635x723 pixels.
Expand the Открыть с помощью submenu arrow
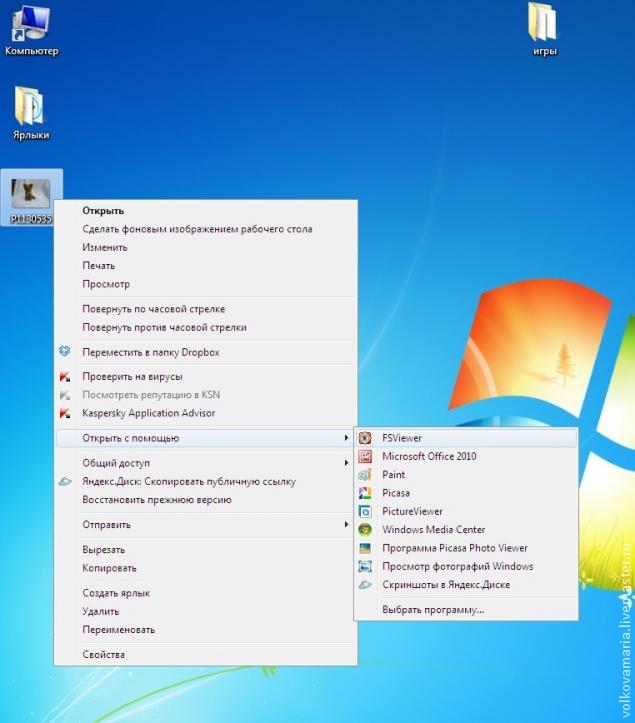tap(346, 438)
